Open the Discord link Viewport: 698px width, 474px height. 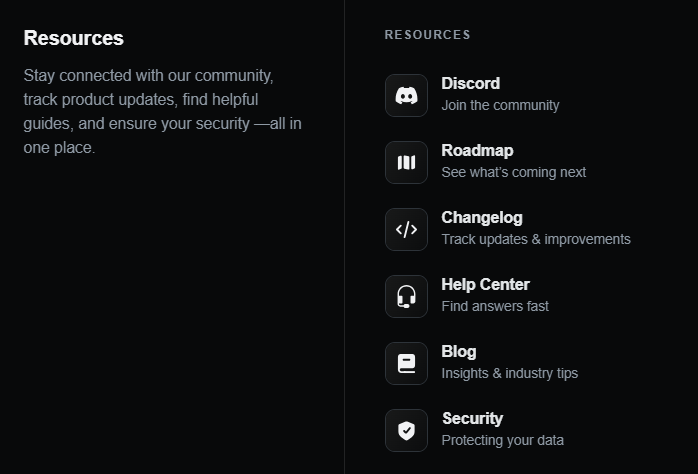470,84
